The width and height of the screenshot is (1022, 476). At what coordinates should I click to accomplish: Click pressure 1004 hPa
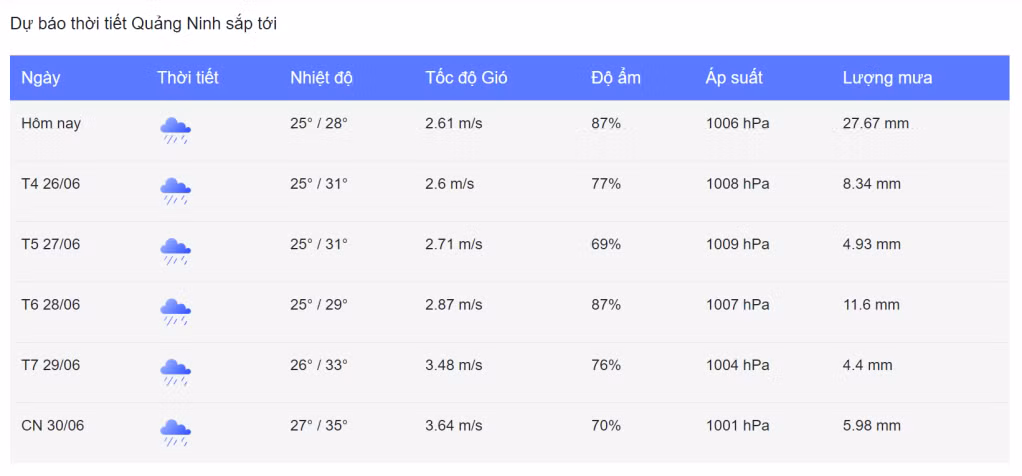point(738,365)
